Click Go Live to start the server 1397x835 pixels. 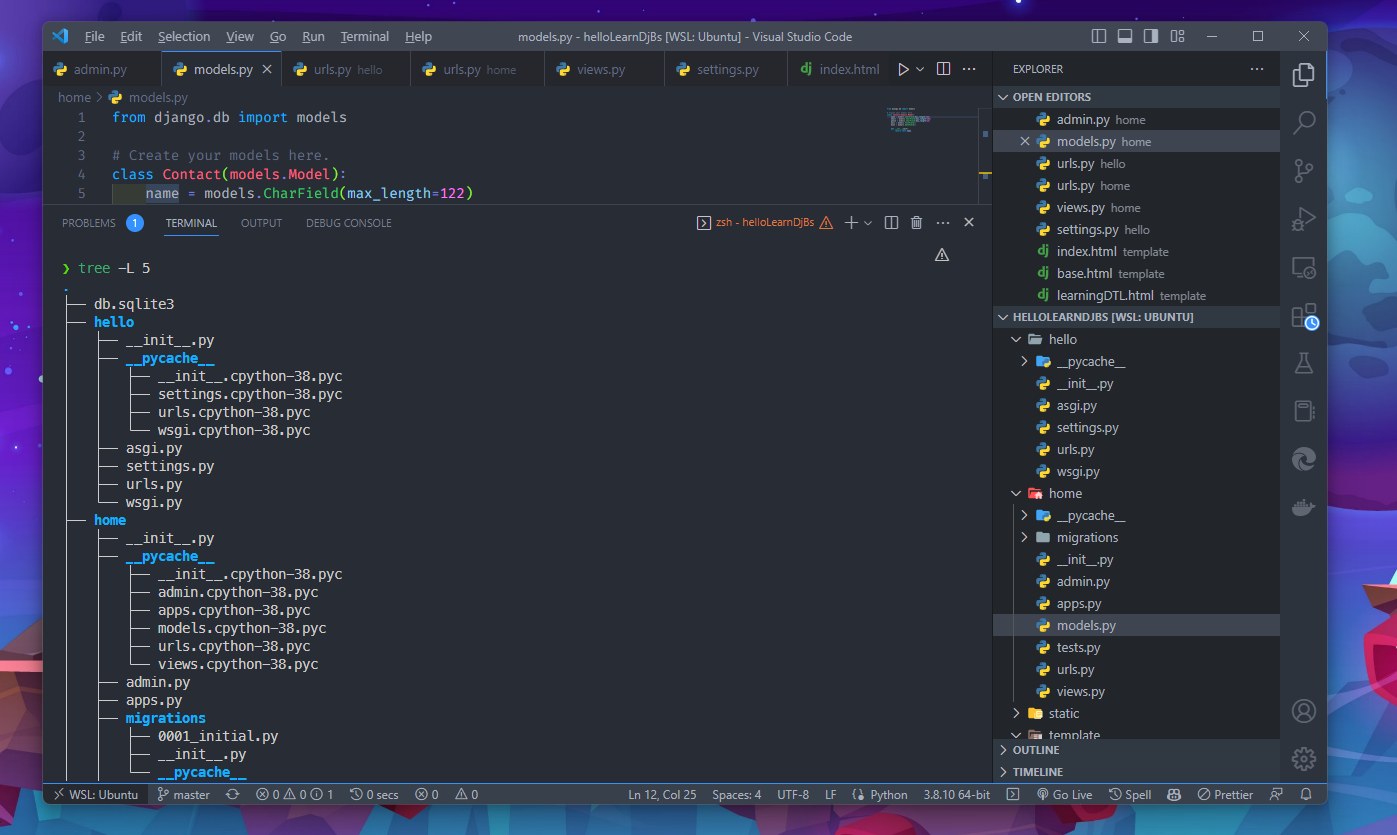coord(1064,794)
